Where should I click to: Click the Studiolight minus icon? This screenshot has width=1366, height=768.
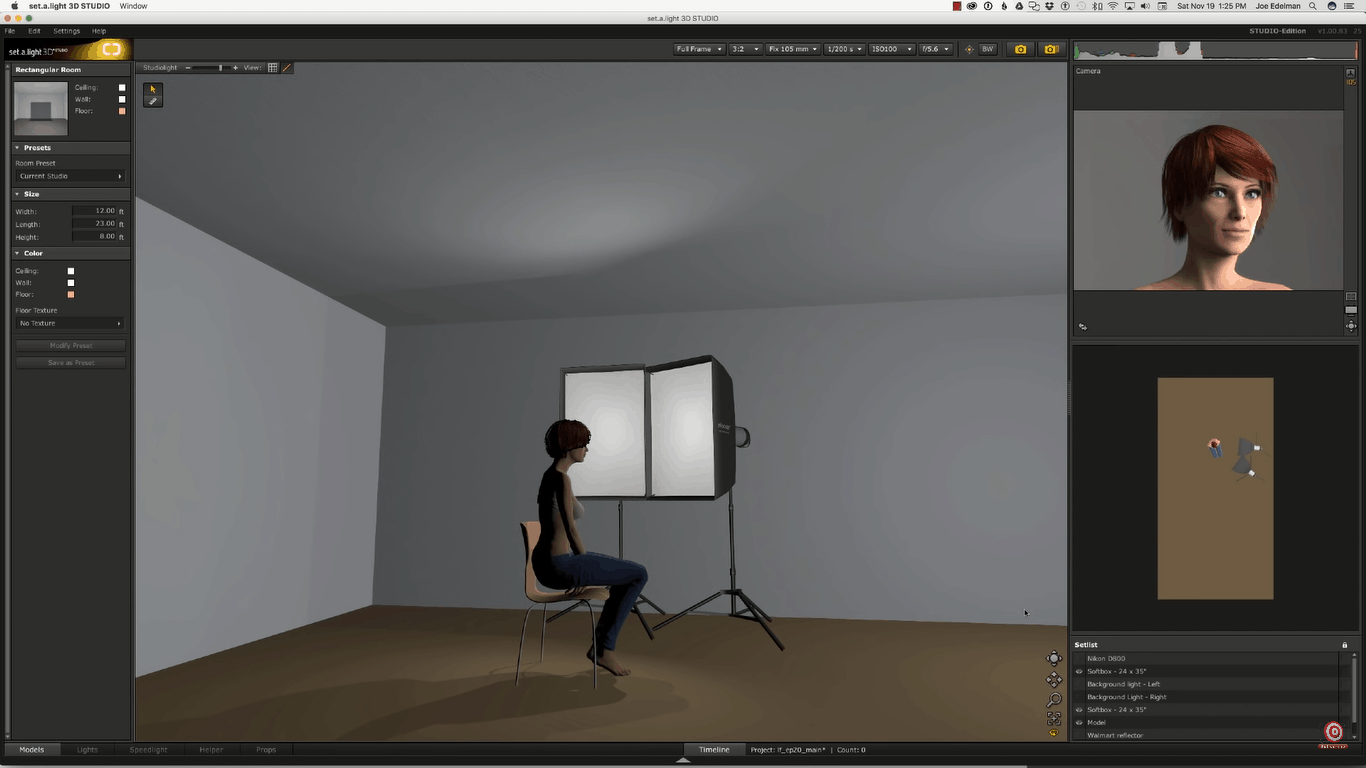188,68
